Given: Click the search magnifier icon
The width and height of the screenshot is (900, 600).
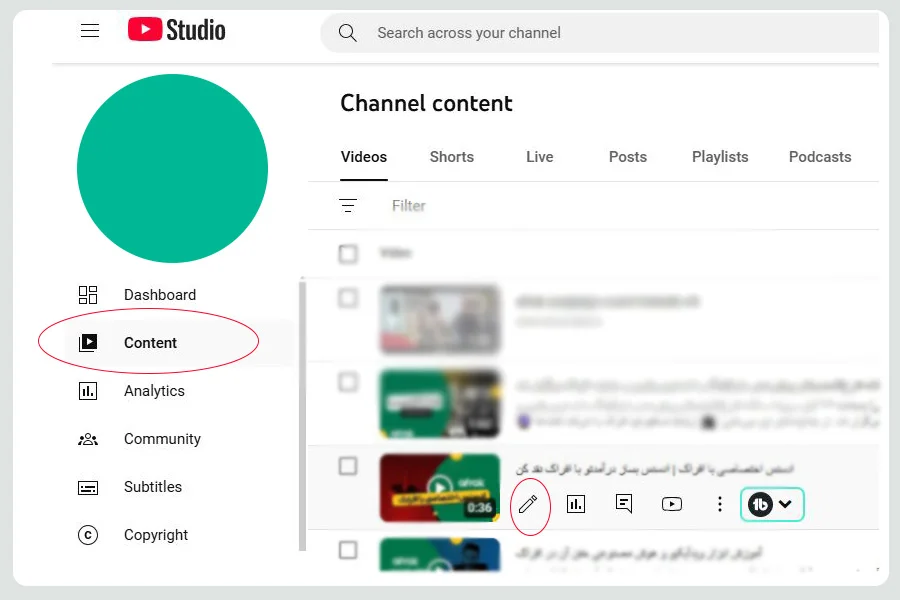Looking at the screenshot, I should click(x=348, y=33).
